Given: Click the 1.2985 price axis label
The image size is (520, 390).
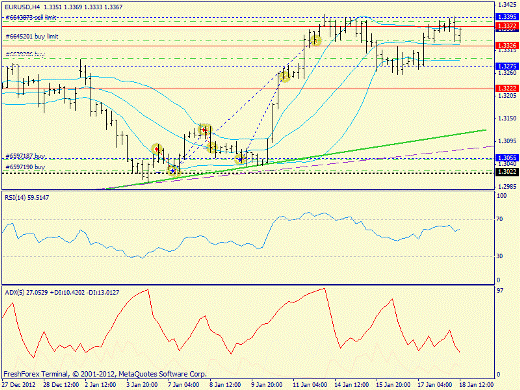Looking at the screenshot, I should pyautogui.click(x=507, y=186).
